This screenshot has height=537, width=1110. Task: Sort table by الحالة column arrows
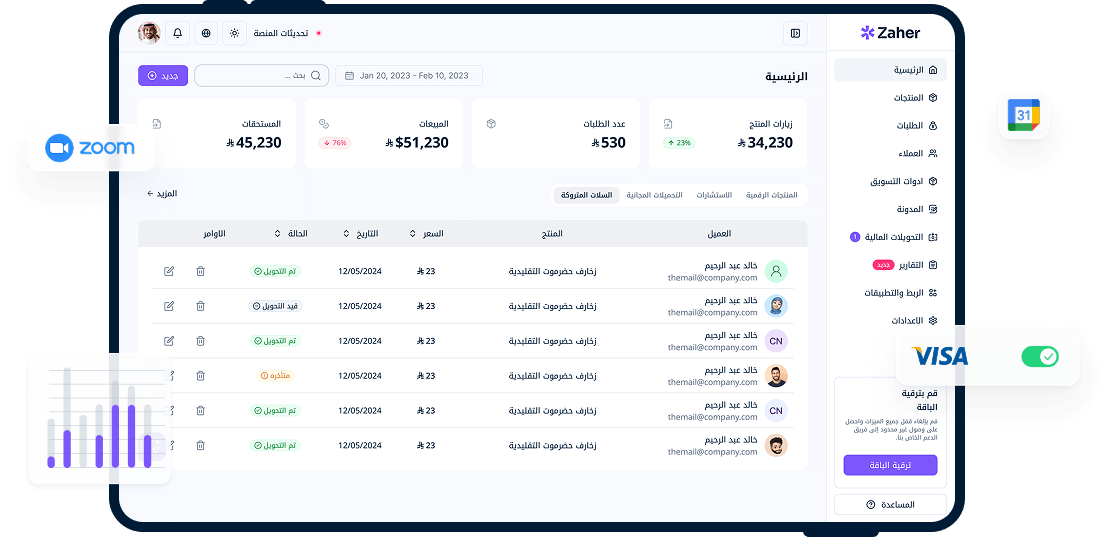click(277, 234)
